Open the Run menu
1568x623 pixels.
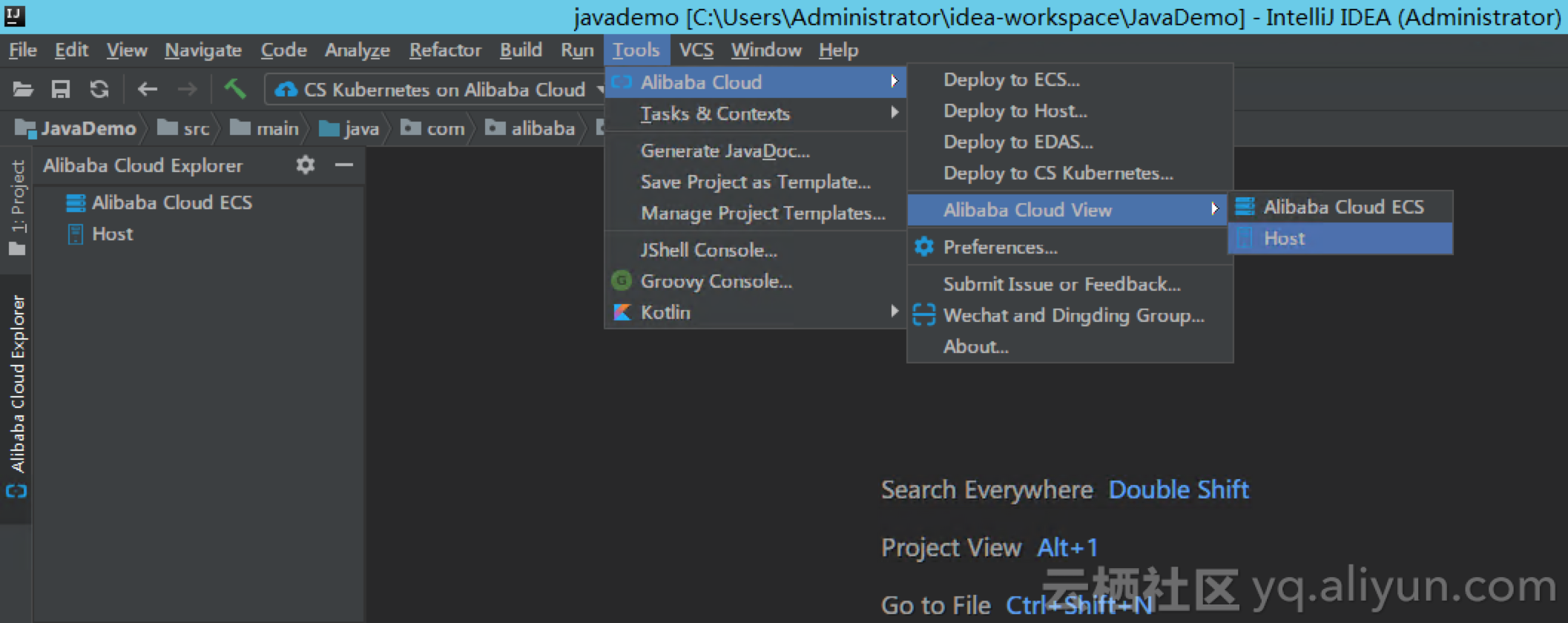click(x=577, y=50)
